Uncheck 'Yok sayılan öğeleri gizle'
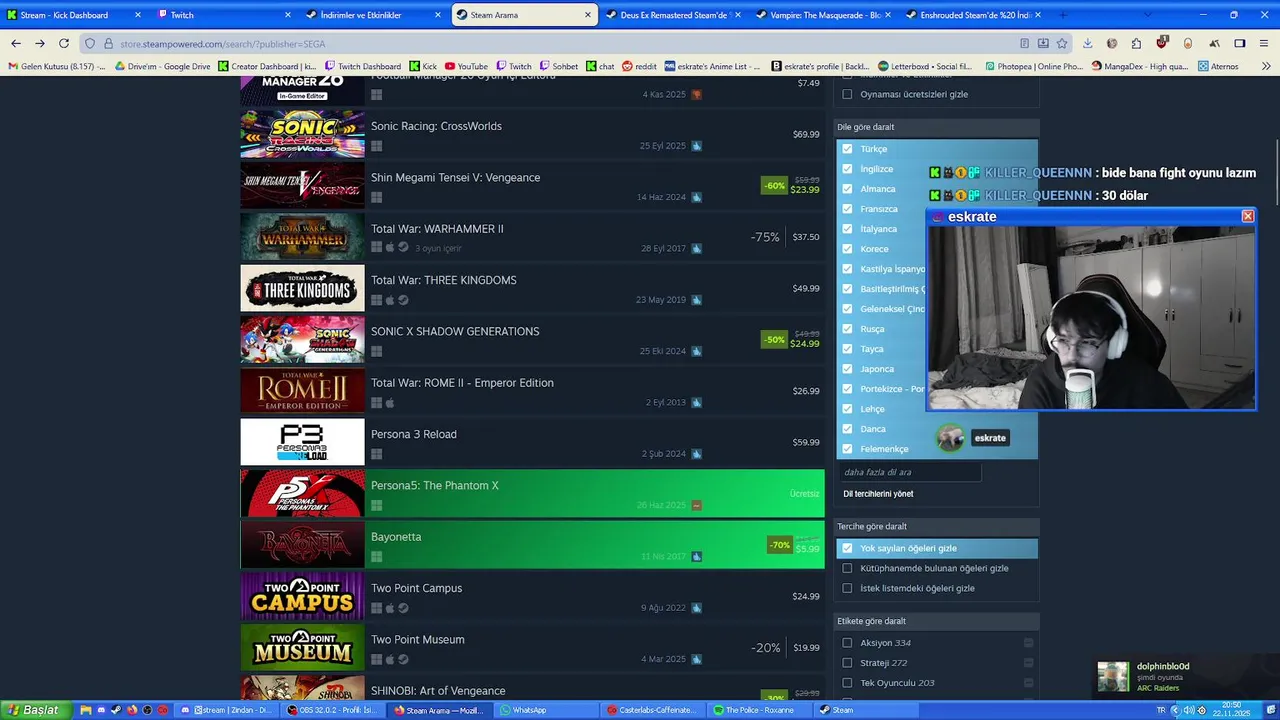Image resolution: width=1280 pixels, height=720 pixels. point(847,548)
